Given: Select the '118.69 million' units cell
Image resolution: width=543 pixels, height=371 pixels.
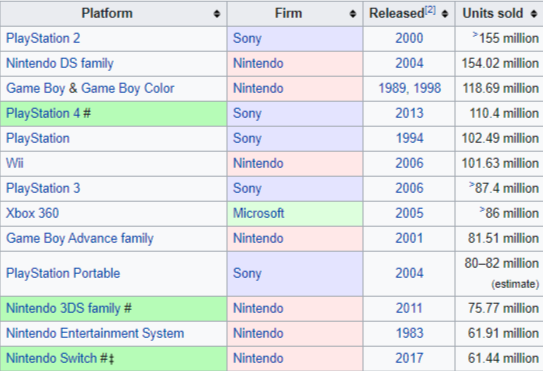Looking at the screenshot, I should tap(500, 88).
